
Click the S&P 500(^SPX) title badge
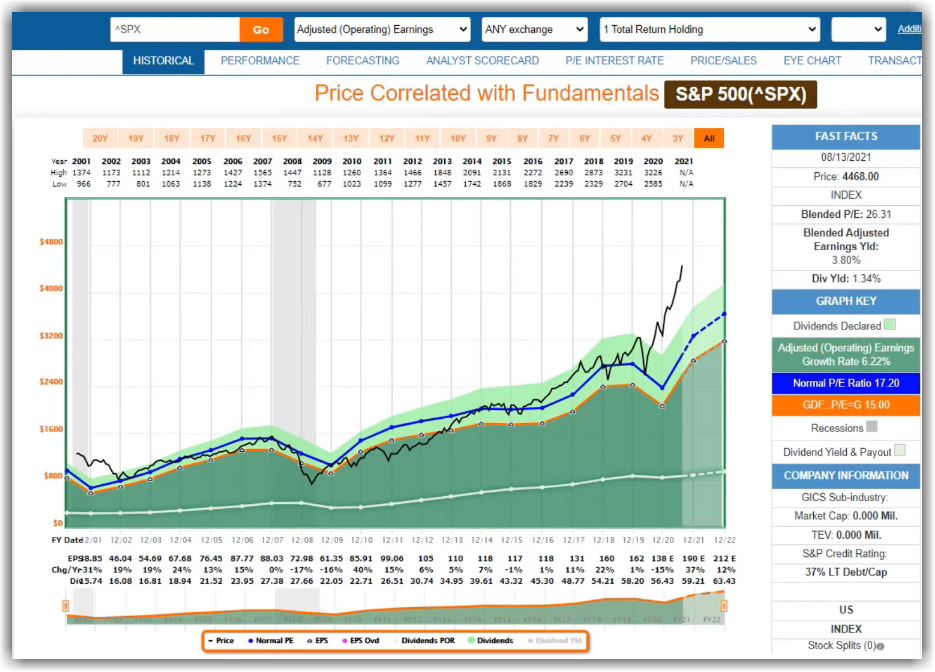click(741, 94)
